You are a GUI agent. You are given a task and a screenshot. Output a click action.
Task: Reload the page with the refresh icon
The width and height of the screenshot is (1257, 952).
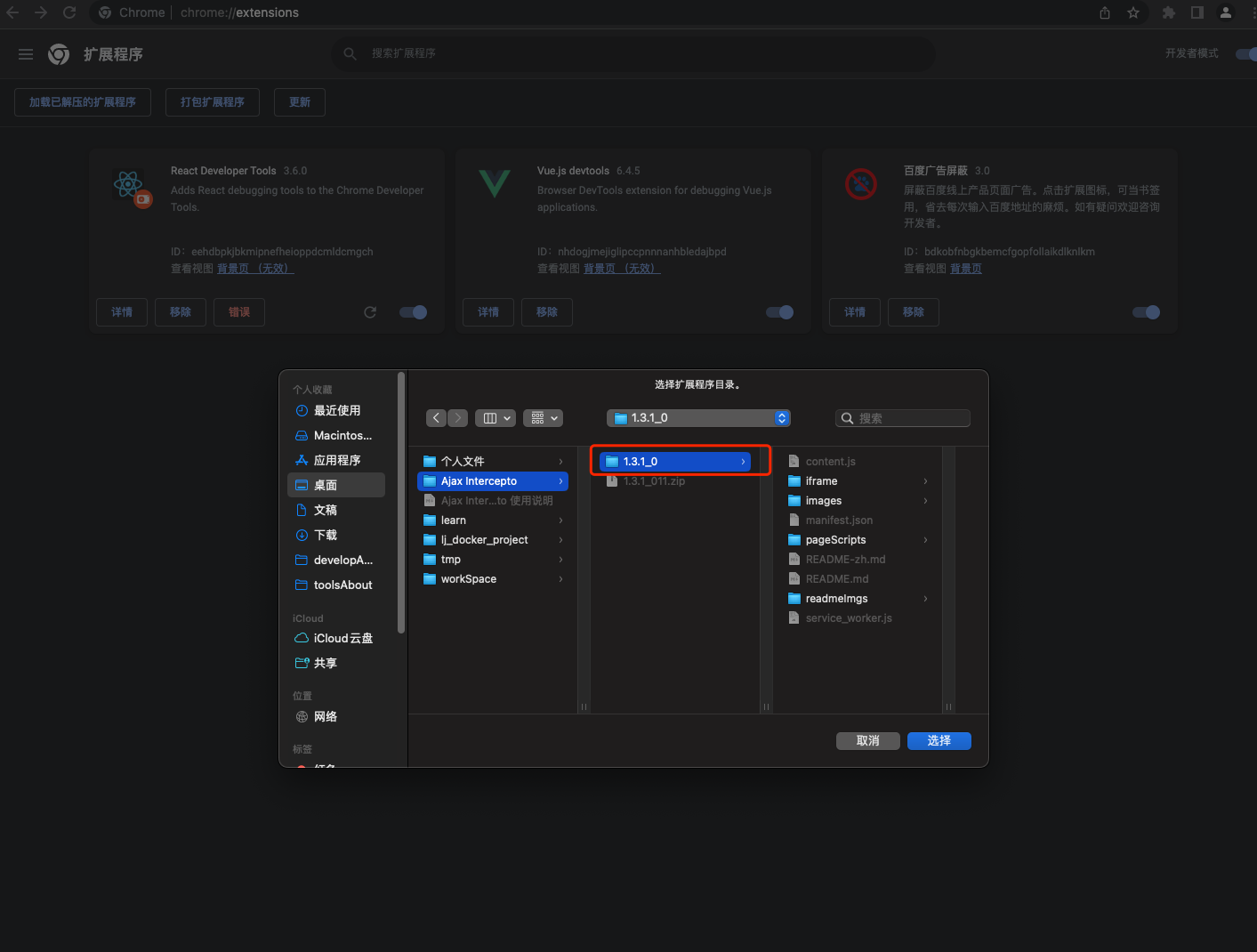point(69,12)
